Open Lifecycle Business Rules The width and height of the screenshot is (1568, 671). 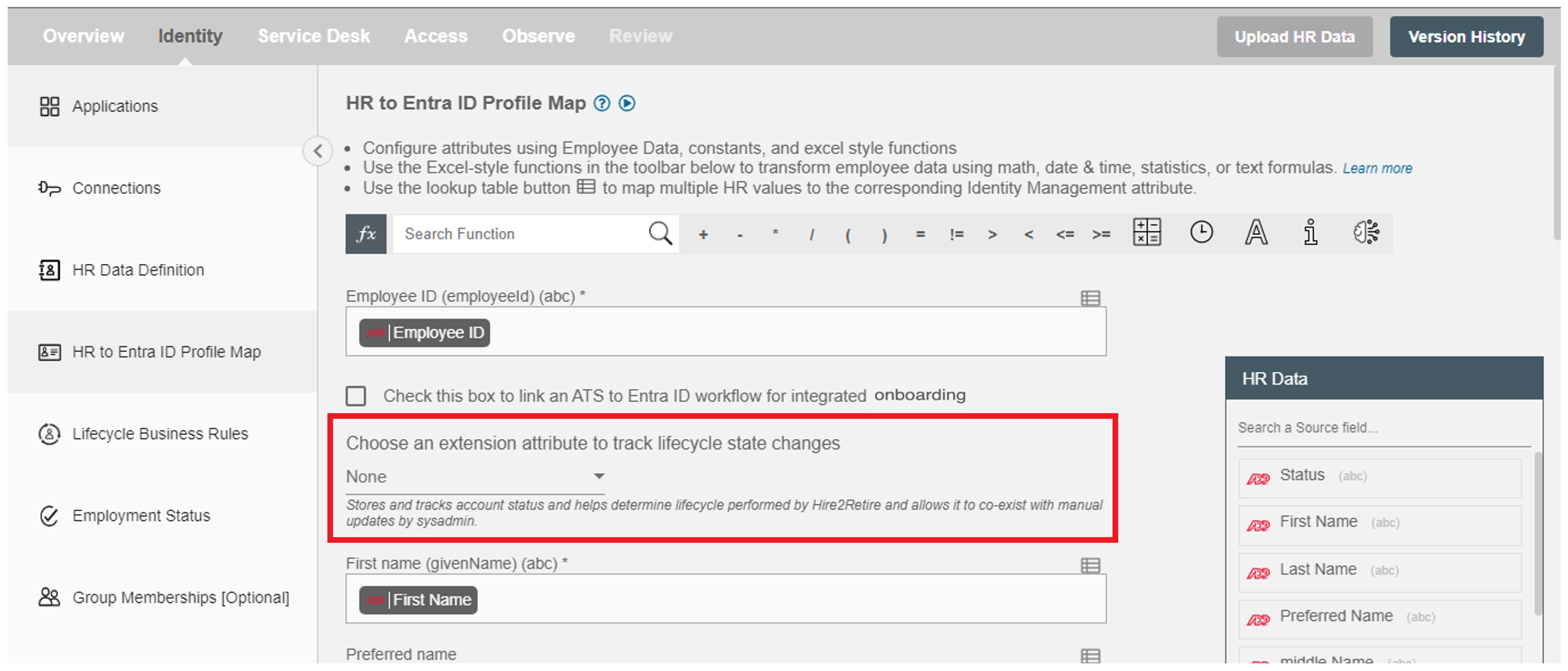[x=162, y=434]
